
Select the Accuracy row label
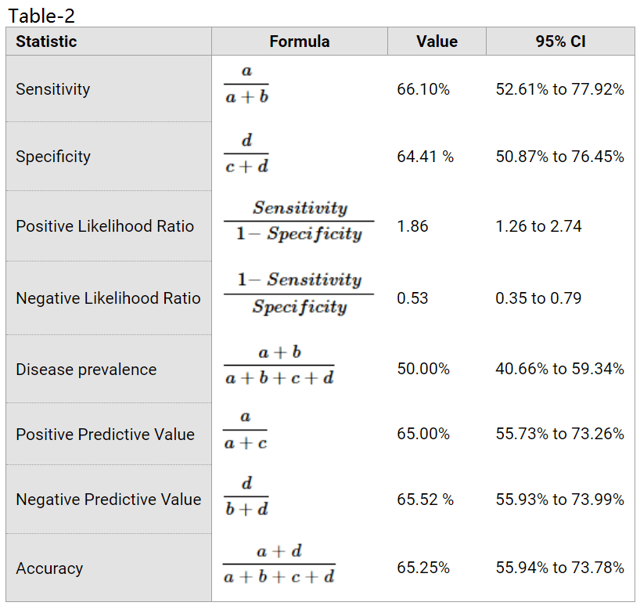(49, 568)
